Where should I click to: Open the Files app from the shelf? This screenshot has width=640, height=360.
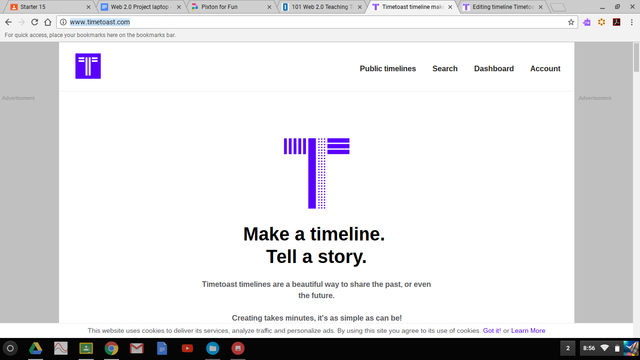point(213,348)
